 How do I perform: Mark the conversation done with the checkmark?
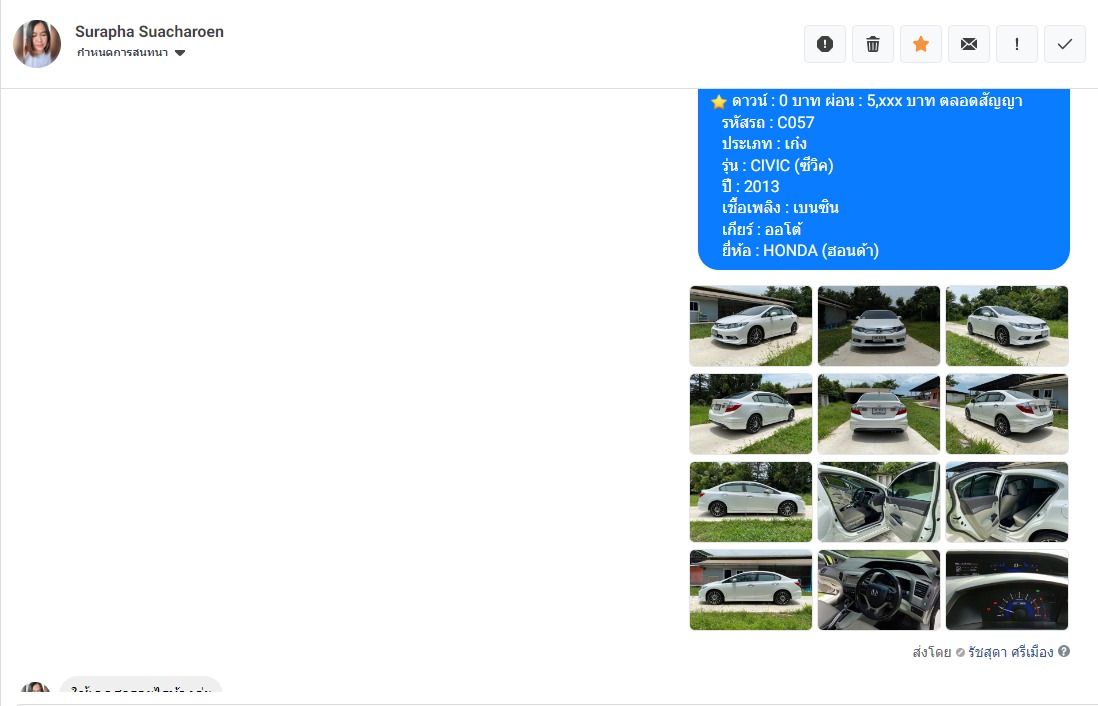coord(1064,44)
